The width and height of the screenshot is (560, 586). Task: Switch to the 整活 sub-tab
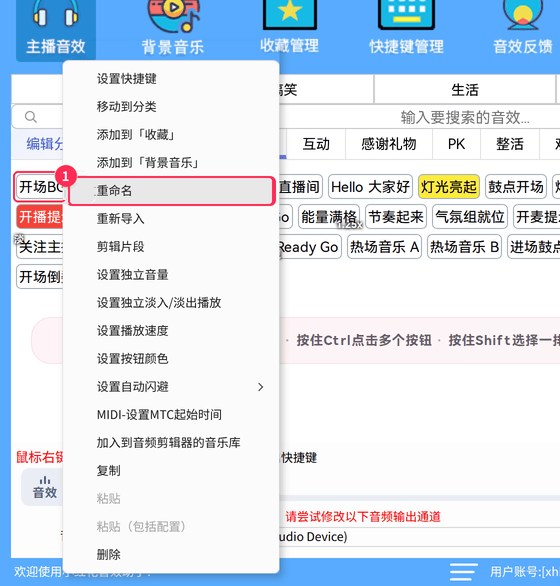(510, 144)
